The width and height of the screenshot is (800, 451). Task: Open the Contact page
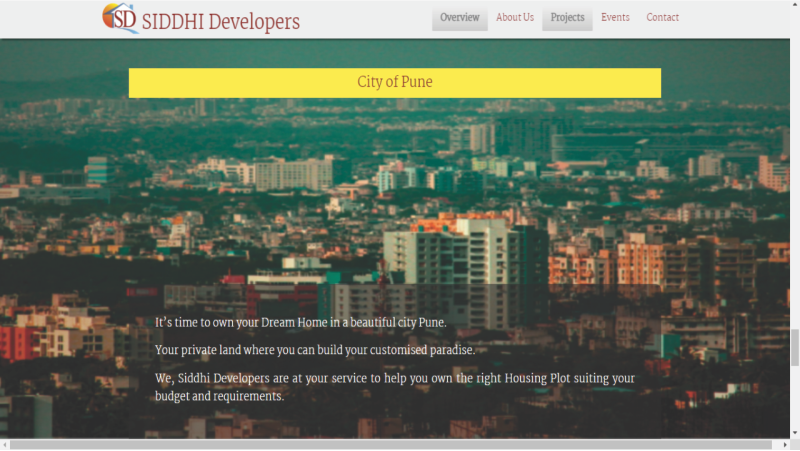click(x=662, y=17)
